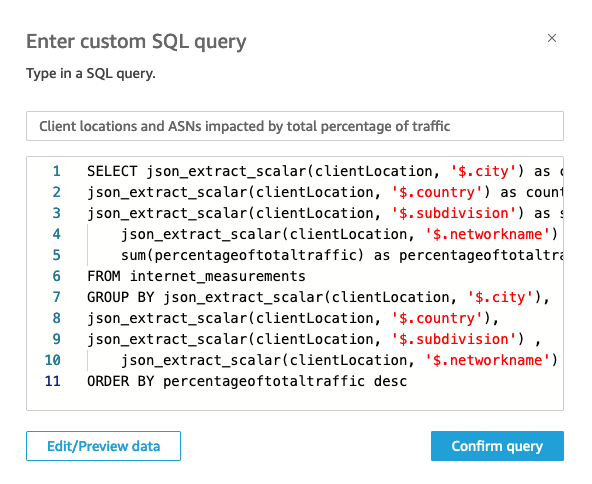Screen dimensions: 592x484
Task: Click line 9 with '$.subdivision' grouping
Action: [314, 339]
